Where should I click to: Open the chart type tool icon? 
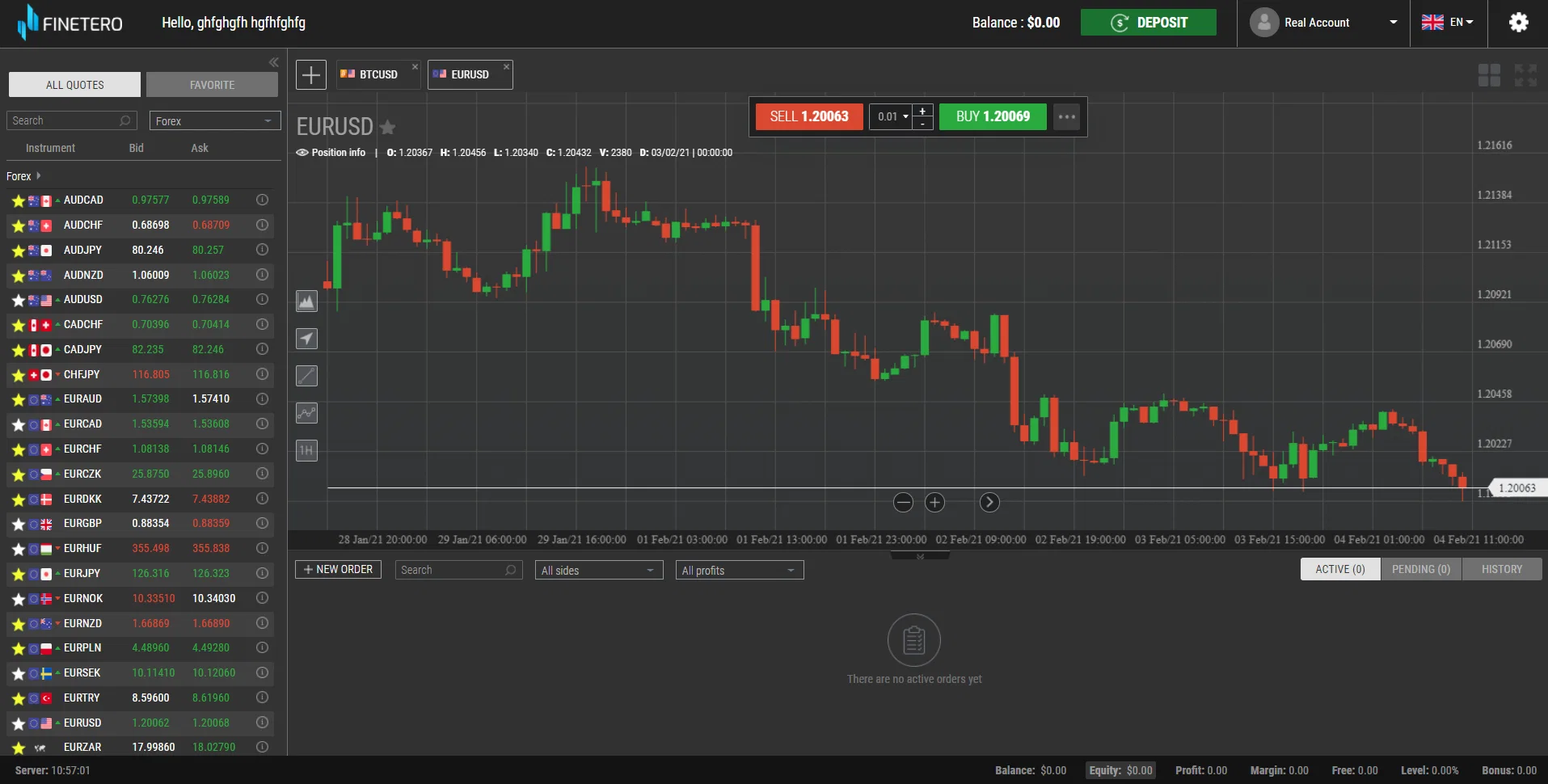coord(306,301)
